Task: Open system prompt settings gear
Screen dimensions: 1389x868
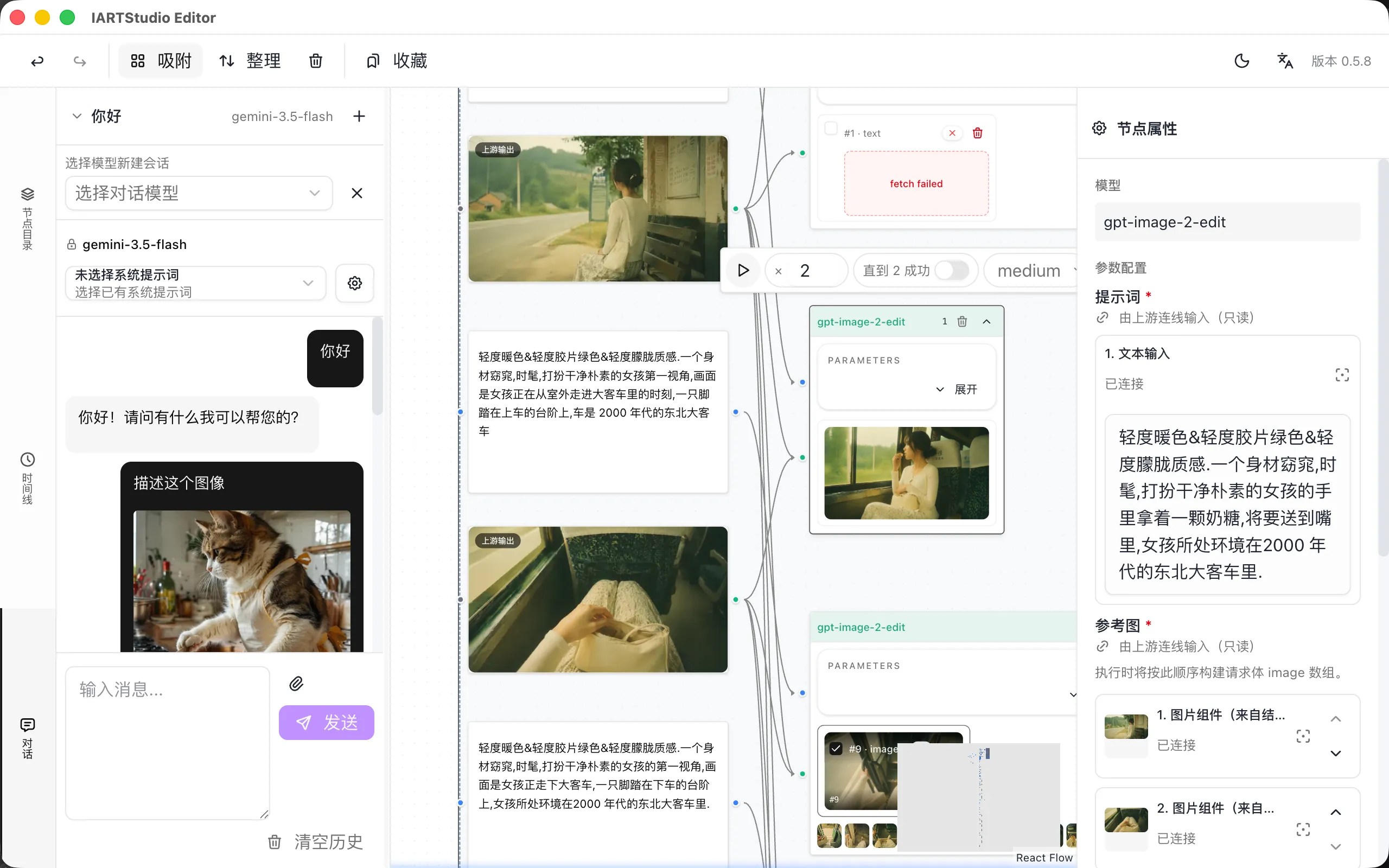Action: pyautogui.click(x=355, y=283)
